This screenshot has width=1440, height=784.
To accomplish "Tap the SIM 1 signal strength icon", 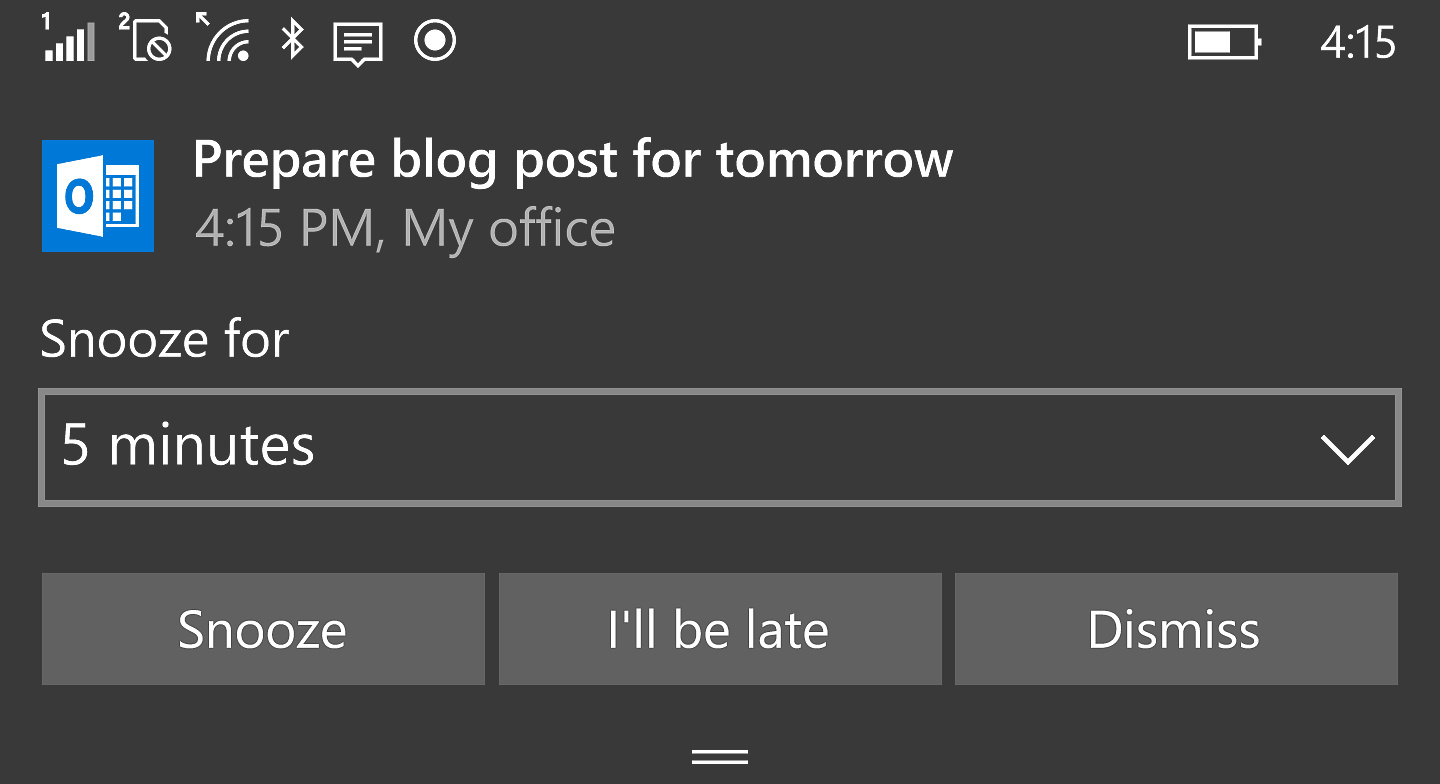I will pos(68,40).
